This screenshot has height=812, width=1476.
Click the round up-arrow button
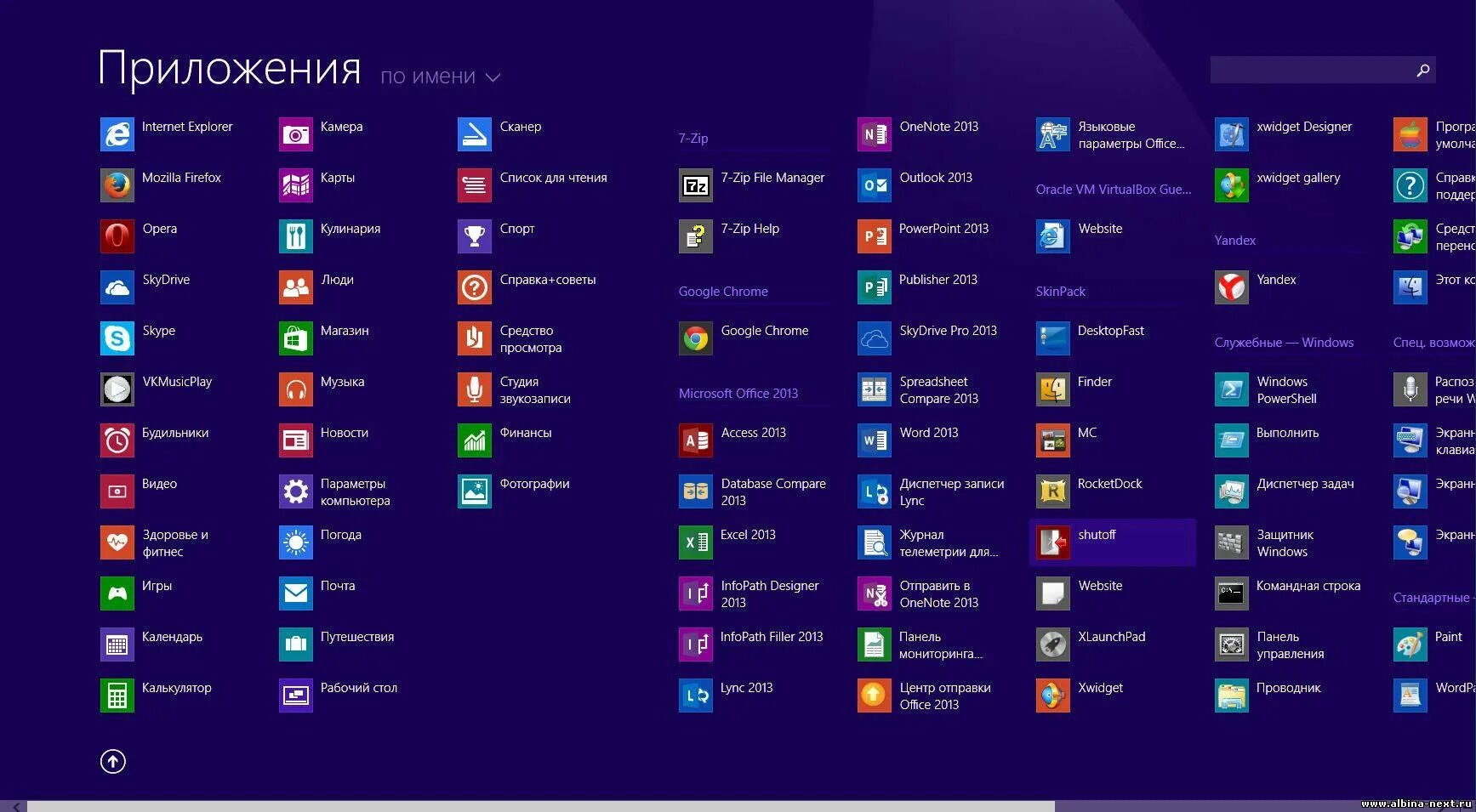click(113, 762)
